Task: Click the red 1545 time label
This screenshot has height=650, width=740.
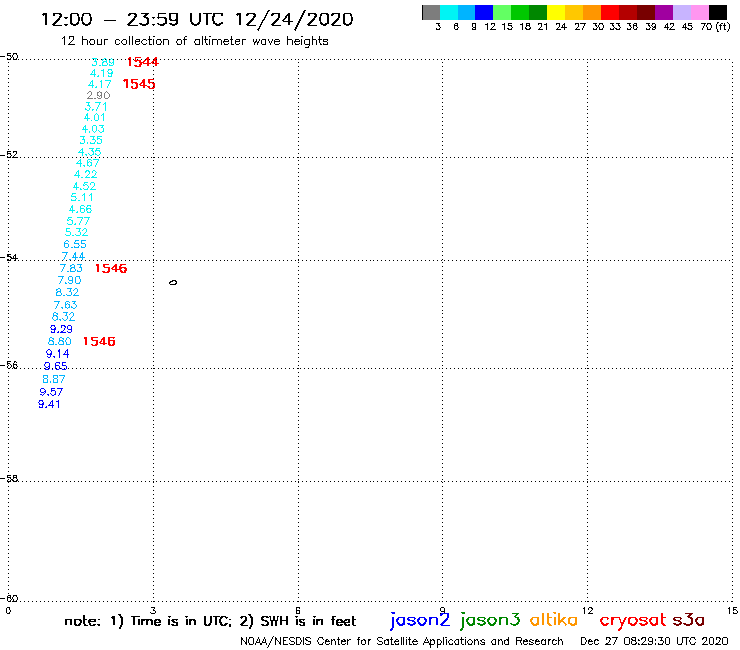Action: pyautogui.click(x=139, y=84)
